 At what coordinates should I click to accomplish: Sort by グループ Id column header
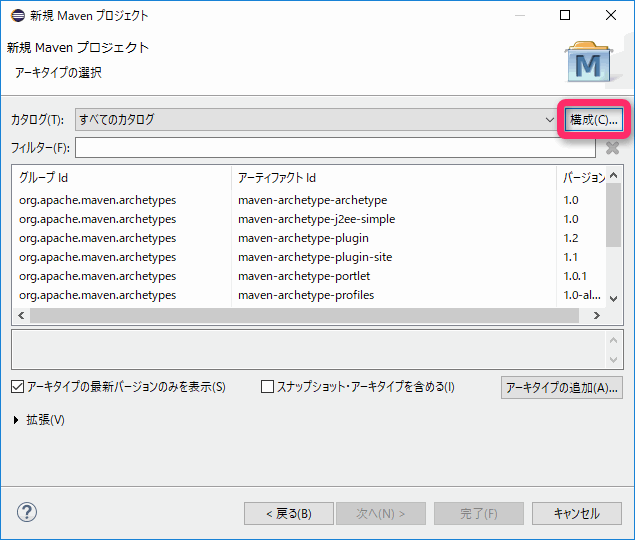click(122, 177)
